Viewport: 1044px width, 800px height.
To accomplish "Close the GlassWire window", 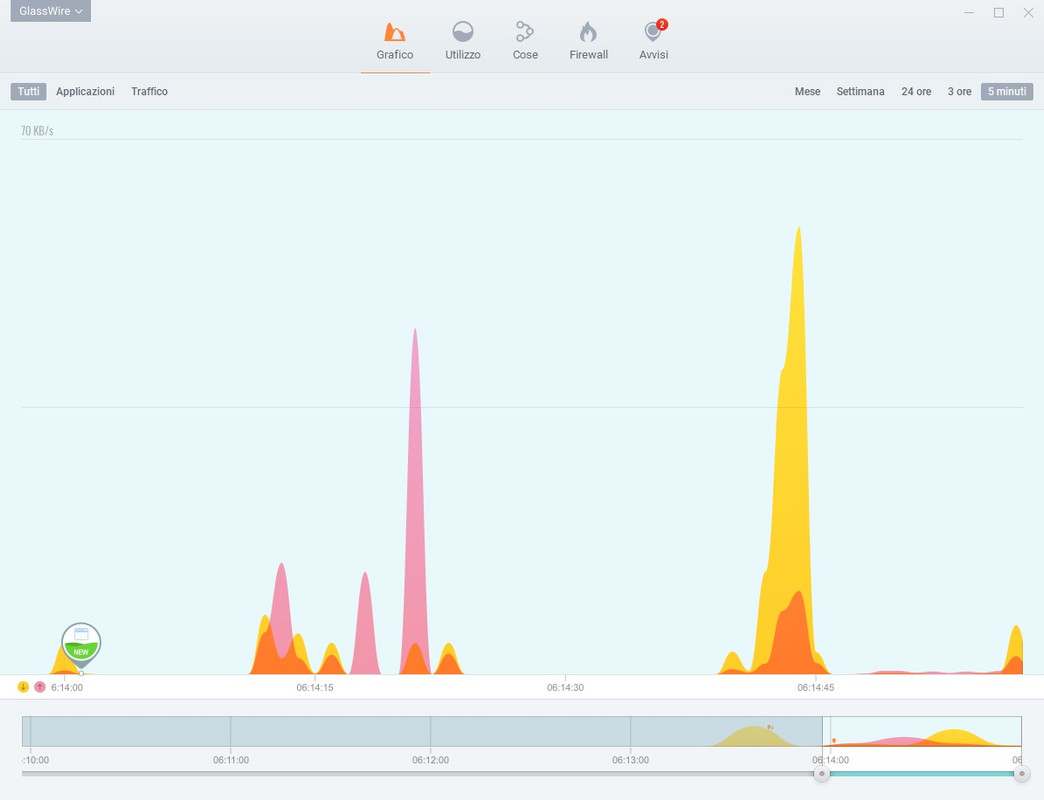I will coord(1028,12).
